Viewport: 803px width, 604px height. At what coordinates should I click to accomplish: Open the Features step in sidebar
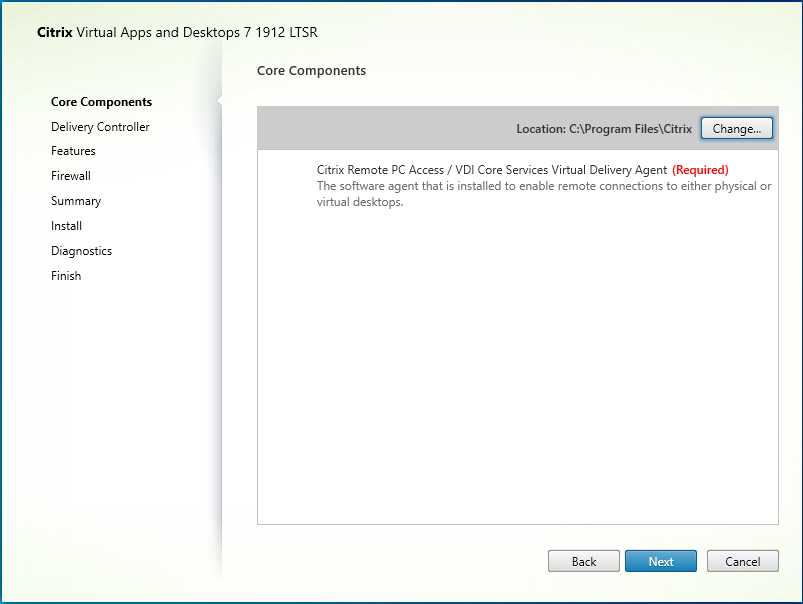click(x=73, y=151)
